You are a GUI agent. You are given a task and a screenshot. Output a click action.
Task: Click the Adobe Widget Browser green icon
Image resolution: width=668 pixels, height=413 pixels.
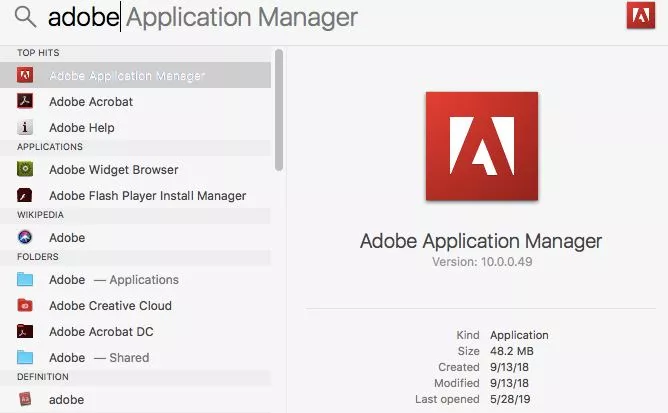click(x=25, y=169)
